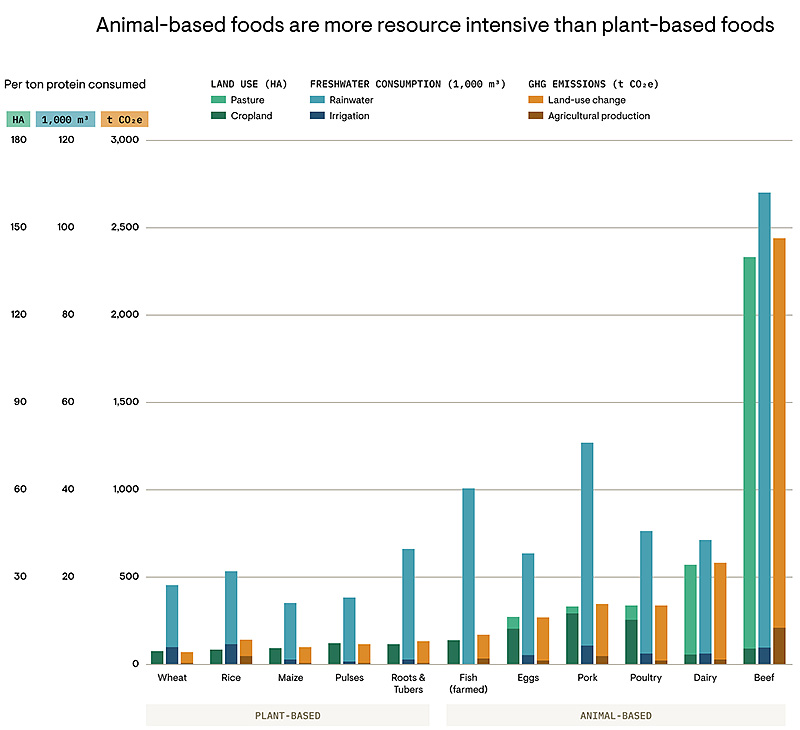The height and width of the screenshot is (730, 800).
Task: Click the Land-use change legend swatch
Action: tap(535, 100)
